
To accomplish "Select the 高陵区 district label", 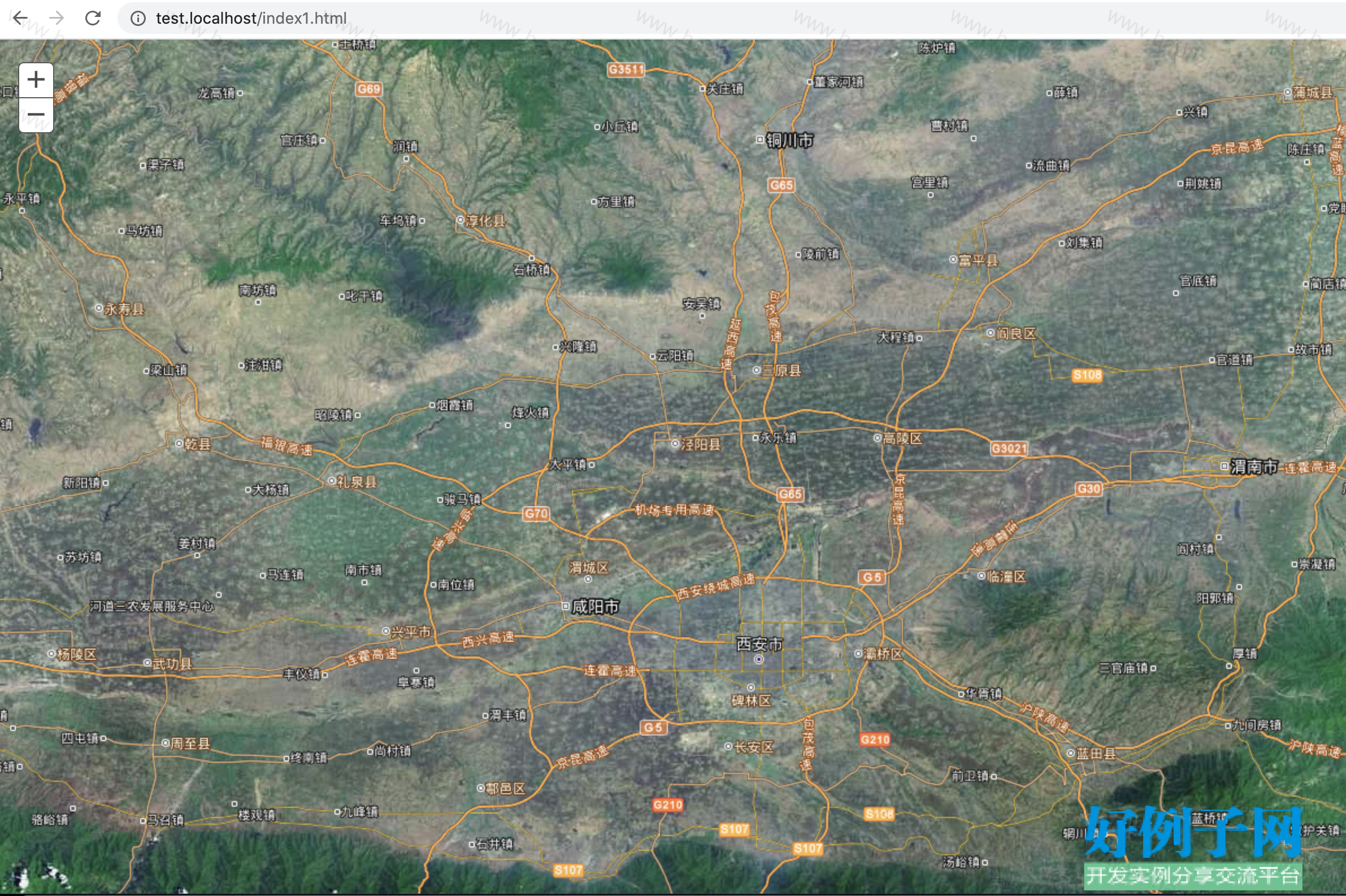I will click(x=902, y=438).
